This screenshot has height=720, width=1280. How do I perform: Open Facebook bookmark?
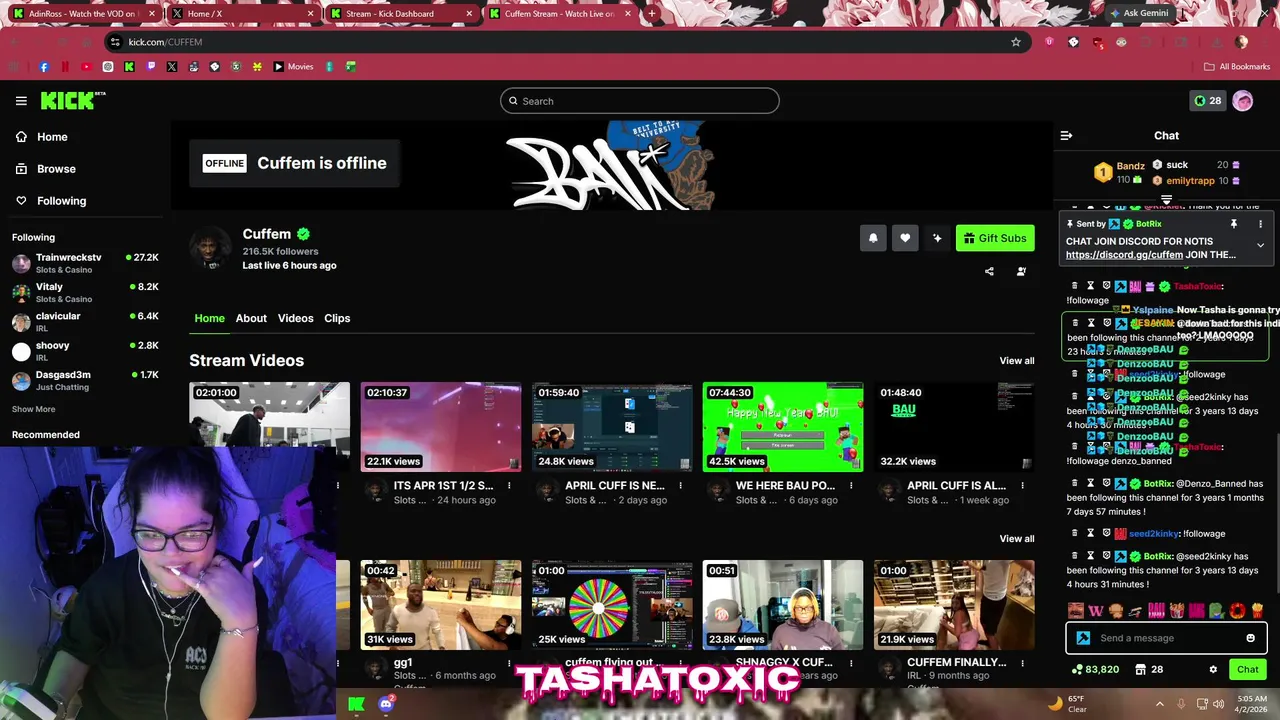pos(44,67)
